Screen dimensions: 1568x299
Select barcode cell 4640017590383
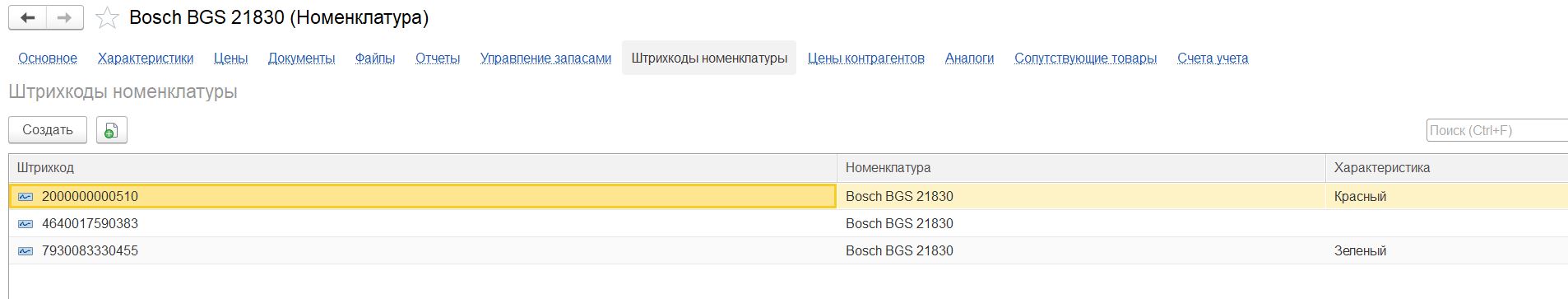pos(422,224)
